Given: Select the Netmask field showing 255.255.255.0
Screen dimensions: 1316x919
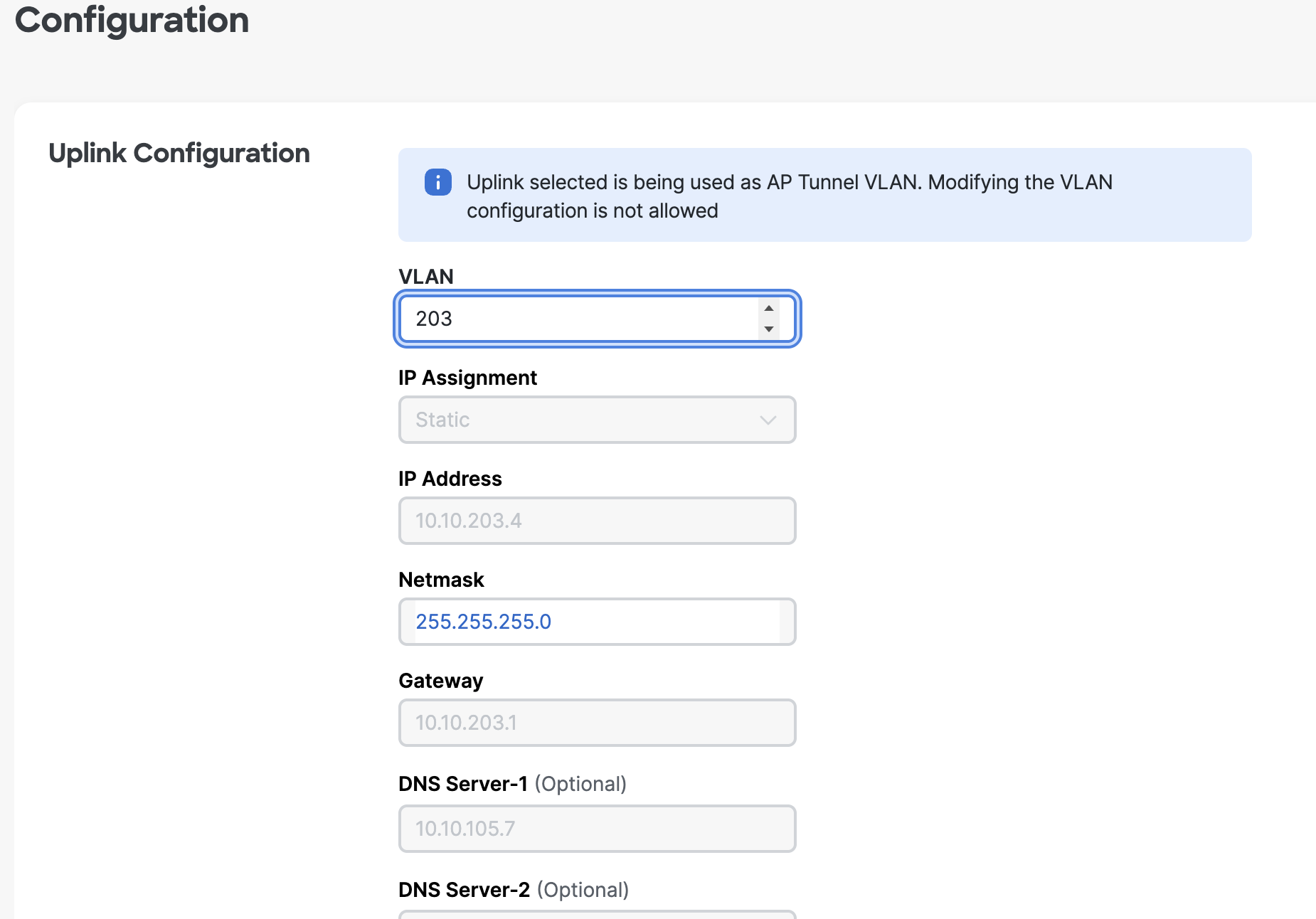Looking at the screenshot, I should click(x=597, y=622).
